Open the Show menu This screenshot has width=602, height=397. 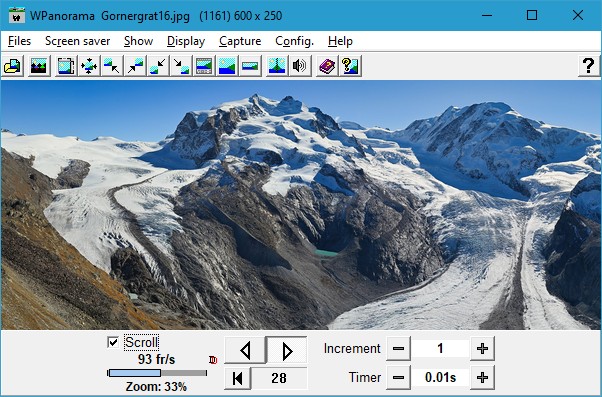(138, 41)
